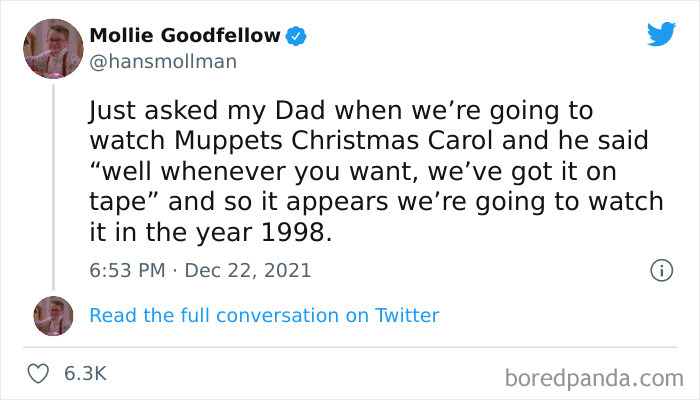Click the 6:53 PM timestamp
The width and height of the screenshot is (700, 400).
coord(125,270)
